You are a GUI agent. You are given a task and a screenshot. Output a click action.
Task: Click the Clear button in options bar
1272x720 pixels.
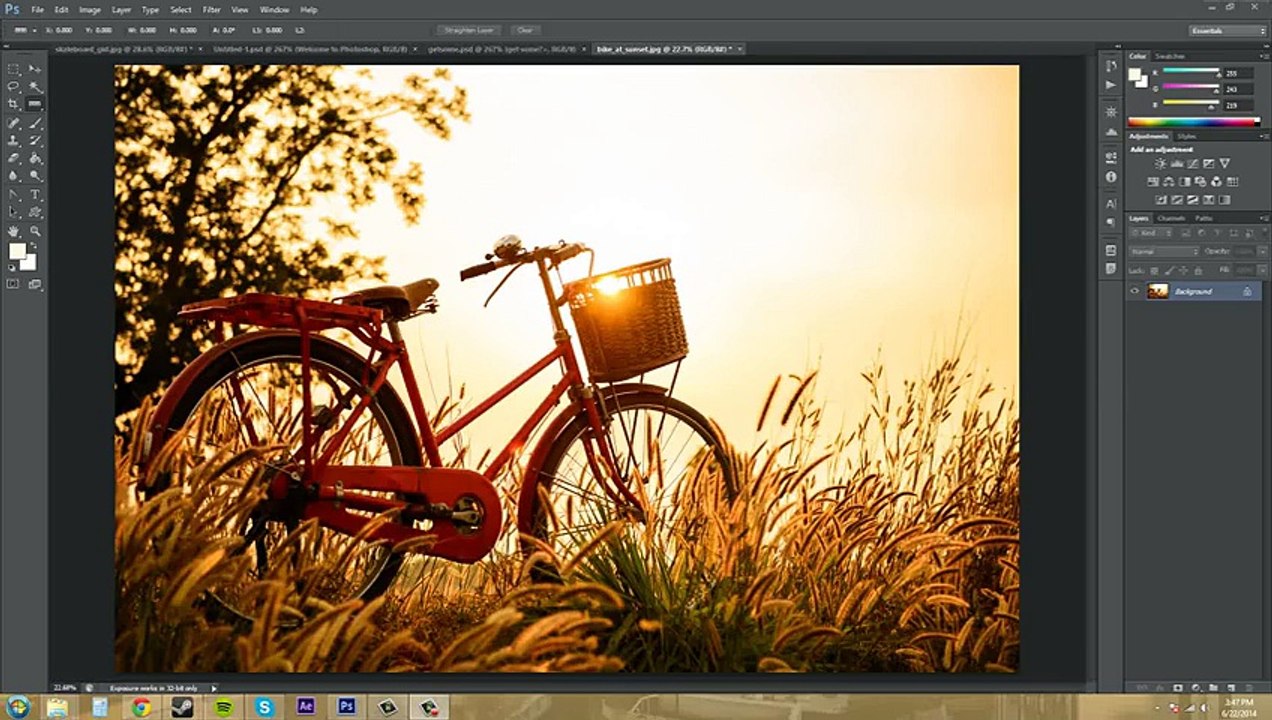coord(525,30)
